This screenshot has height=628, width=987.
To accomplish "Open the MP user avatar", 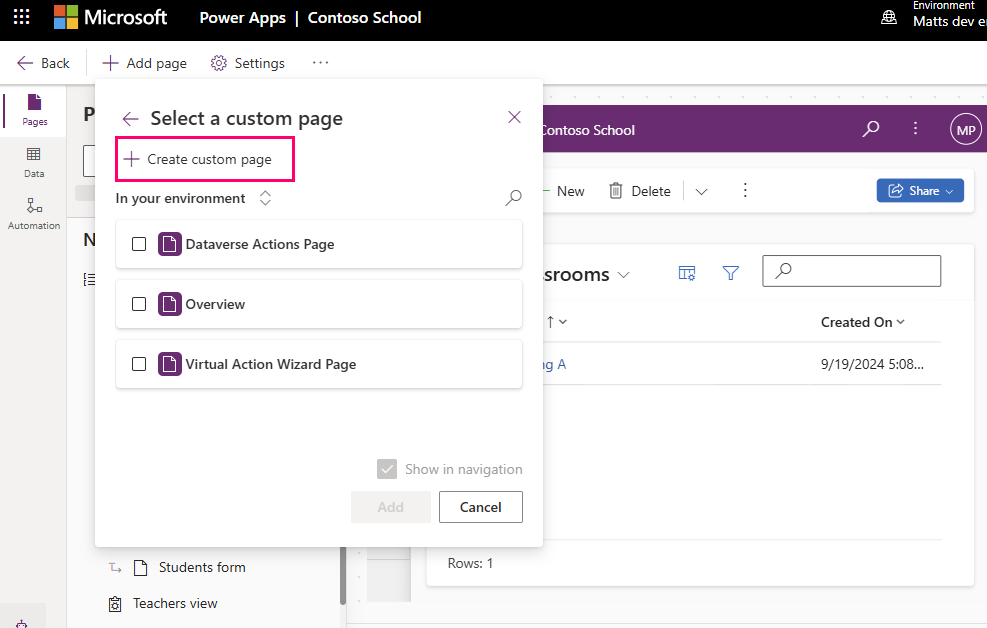I will (x=966, y=129).
